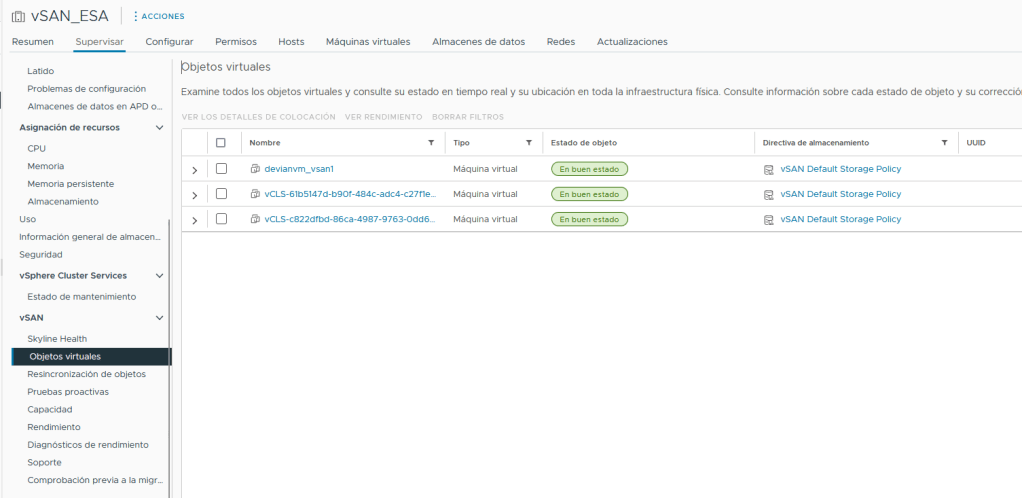The image size is (1022, 498).
Task: Click filter icon in Nombre column header
Action: coord(431,143)
